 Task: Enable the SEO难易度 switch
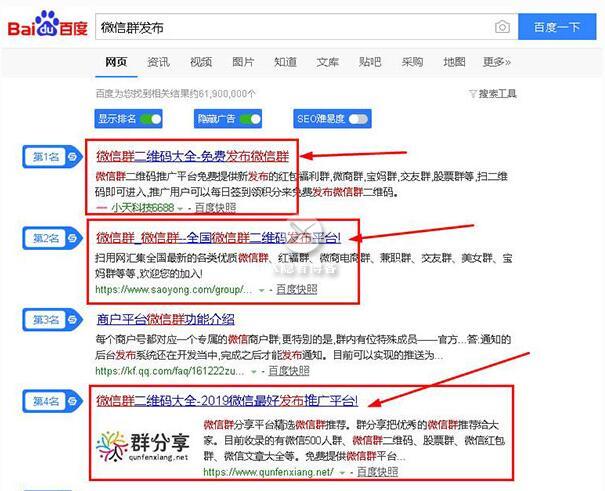point(358,119)
